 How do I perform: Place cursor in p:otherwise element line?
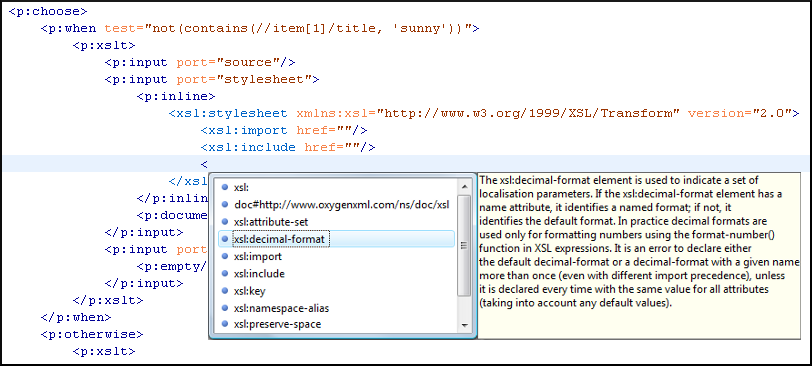[92, 334]
